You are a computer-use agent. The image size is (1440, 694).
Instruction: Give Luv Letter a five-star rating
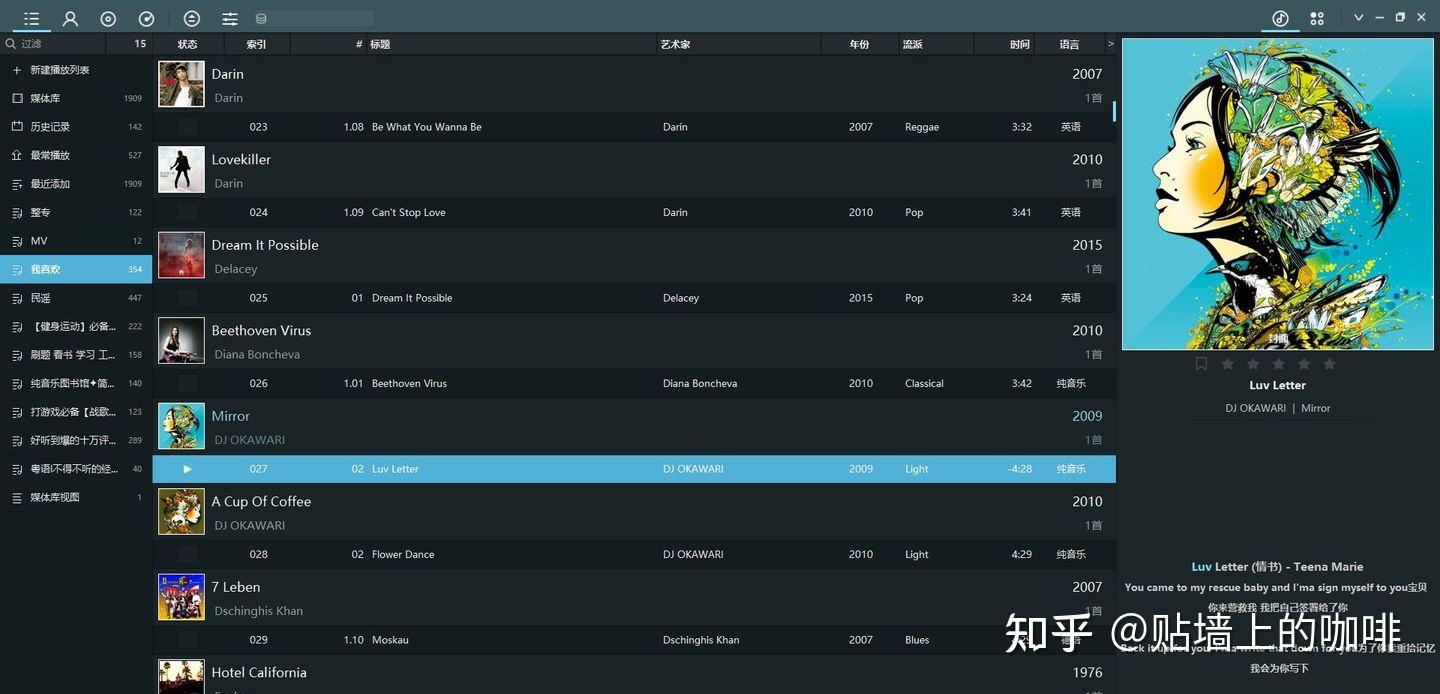pos(1329,363)
